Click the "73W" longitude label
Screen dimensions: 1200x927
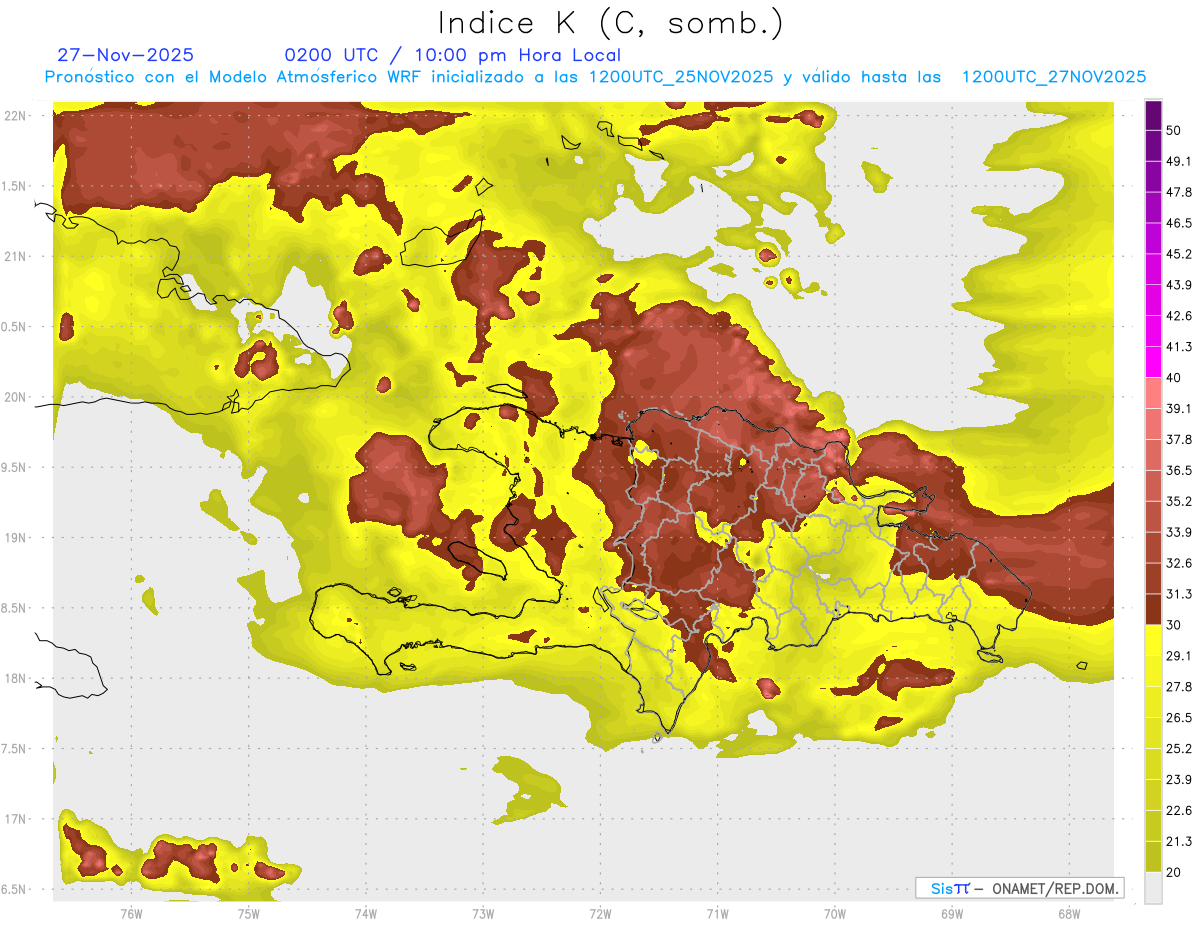[x=483, y=913]
